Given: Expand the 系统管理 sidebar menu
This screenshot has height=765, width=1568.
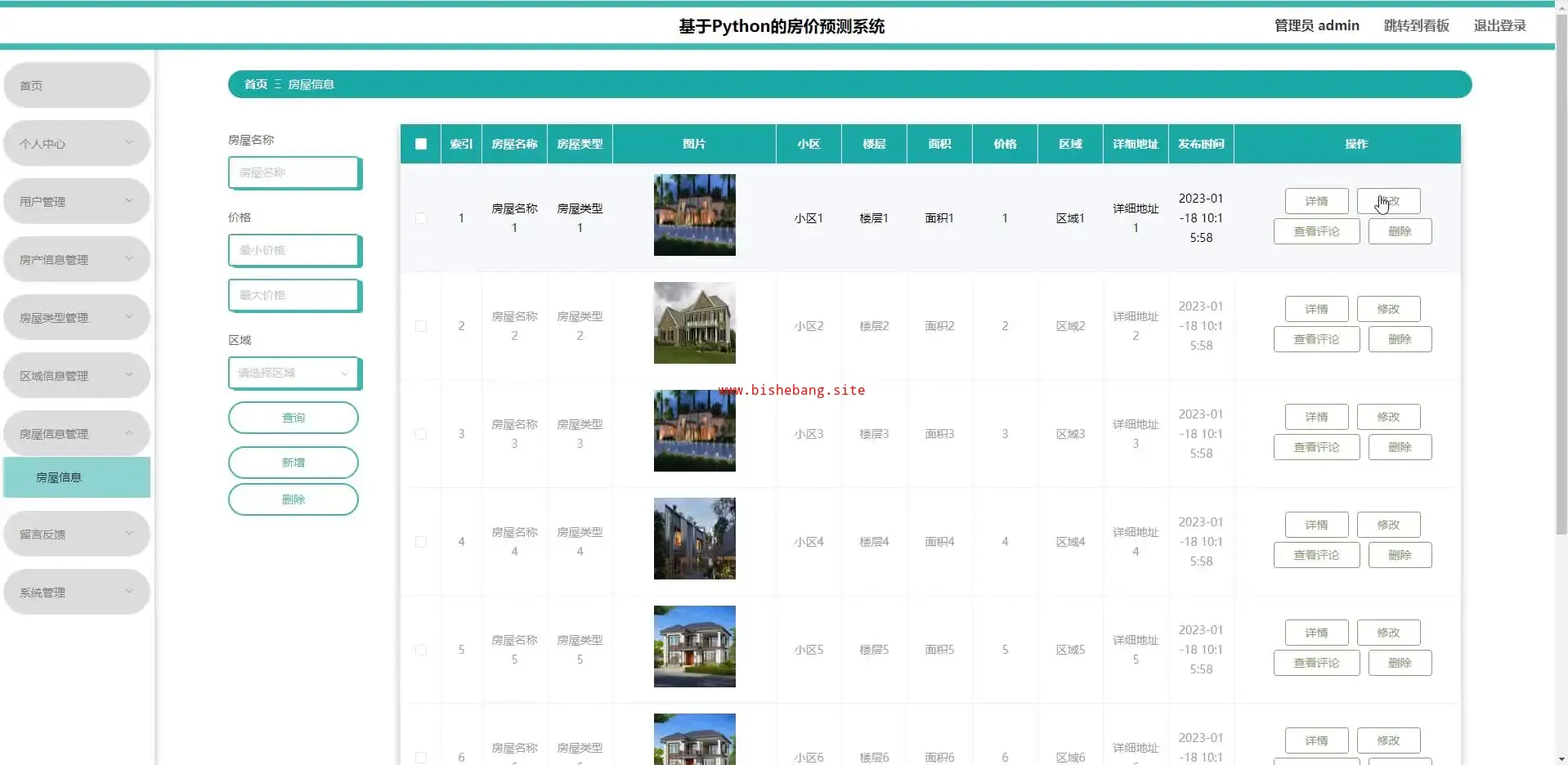Looking at the screenshot, I should click(76, 592).
